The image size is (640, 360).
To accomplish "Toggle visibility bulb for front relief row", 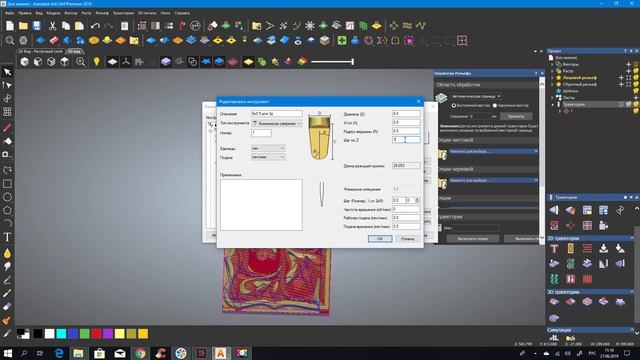I will pyautogui.click(x=636, y=78).
